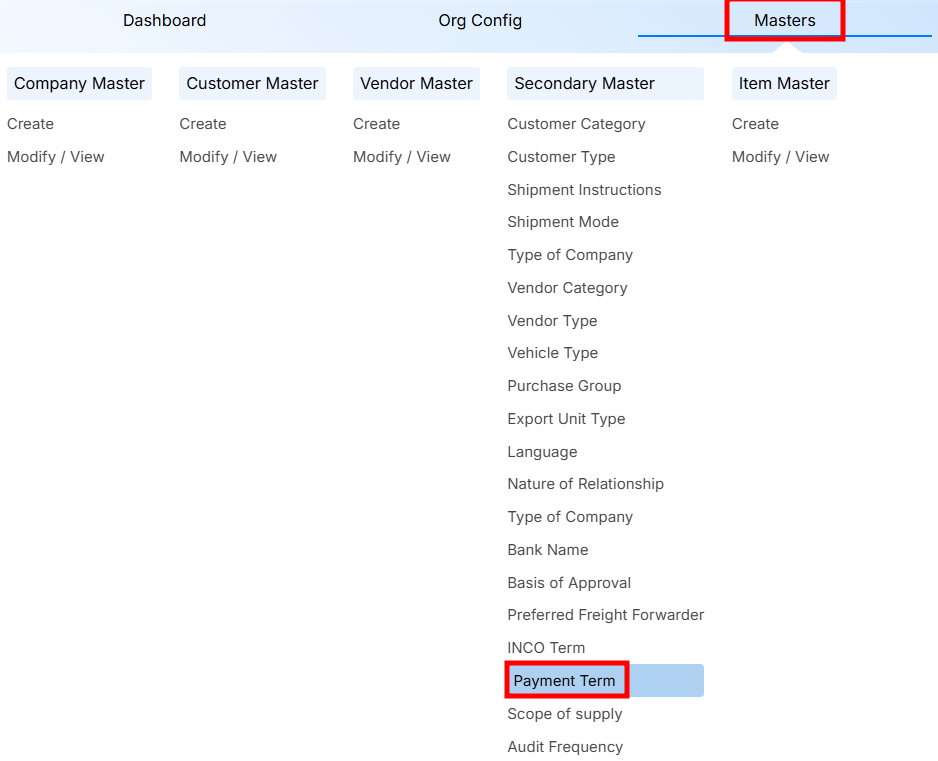Open Modify / View under Item Master
This screenshot has height=761, width=938.
pos(780,157)
